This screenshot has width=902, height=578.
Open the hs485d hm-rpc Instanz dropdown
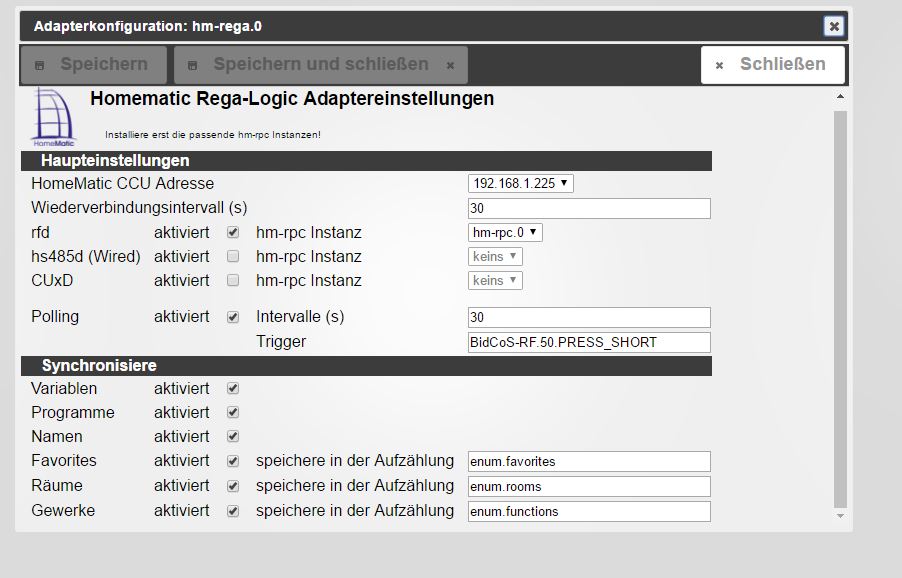point(495,256)
